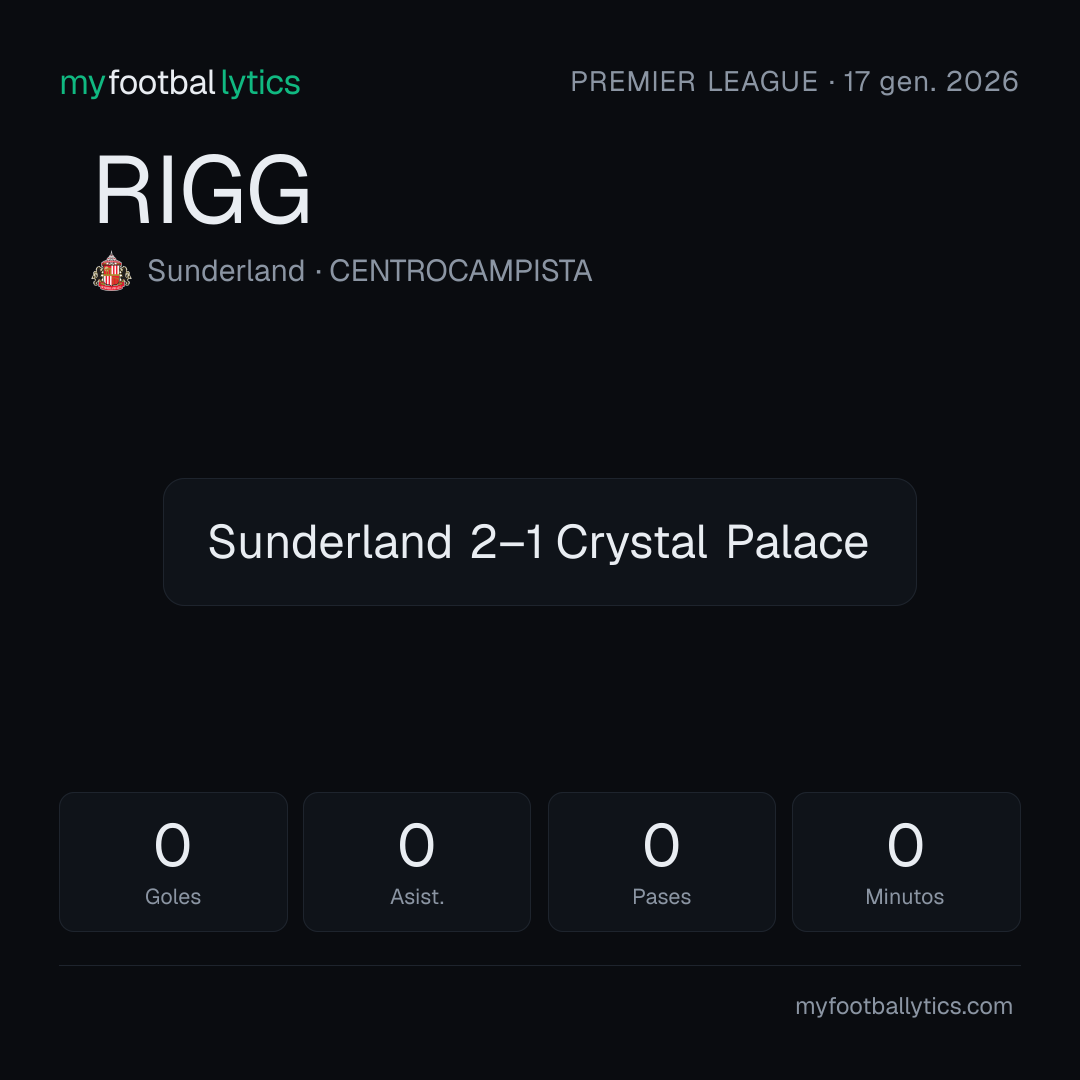Viewport: 1080px width, 1080px height.
Task: Click the 2–1 score in the match card
Action: (x=506, y=542)
